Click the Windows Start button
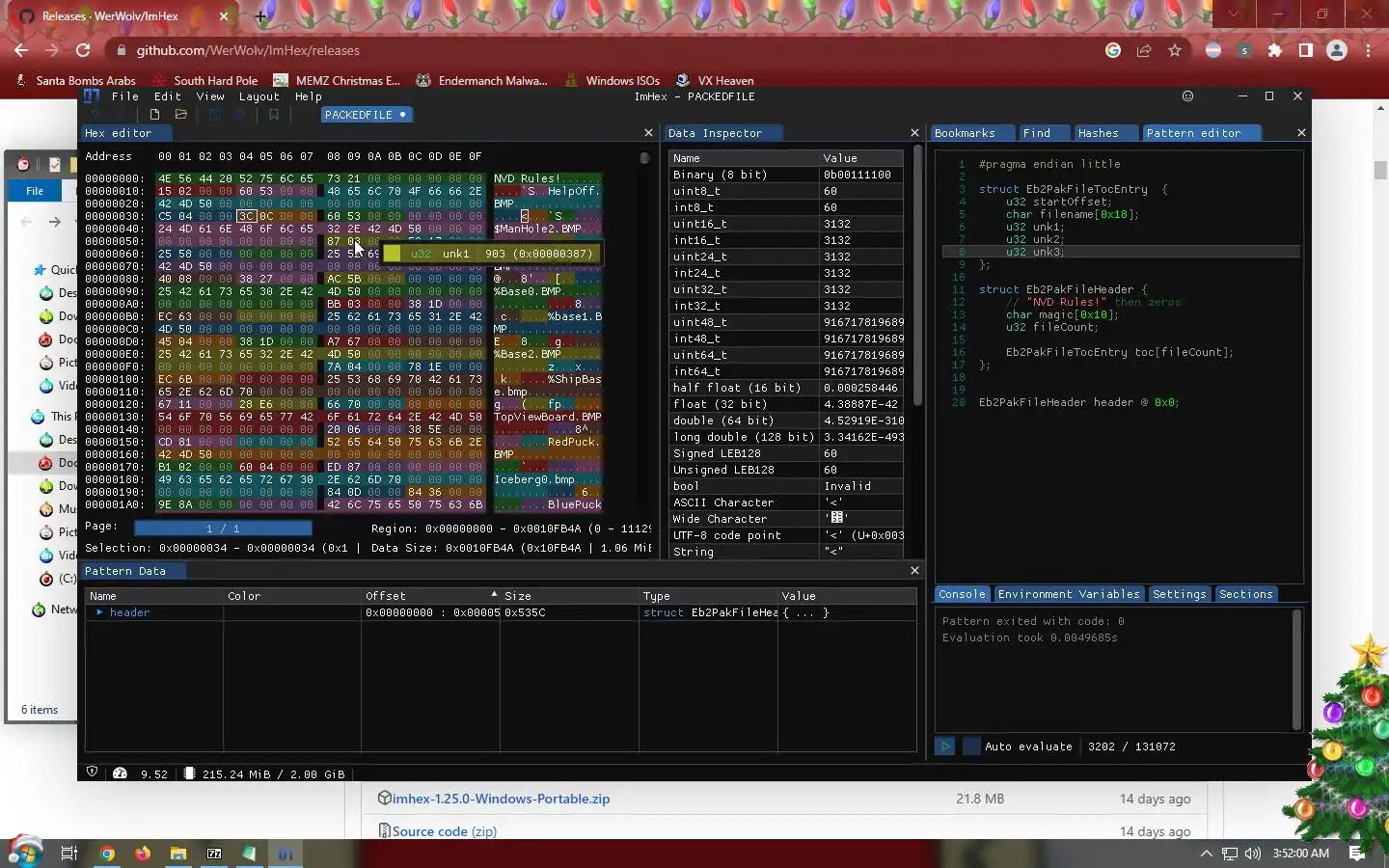 25,853
